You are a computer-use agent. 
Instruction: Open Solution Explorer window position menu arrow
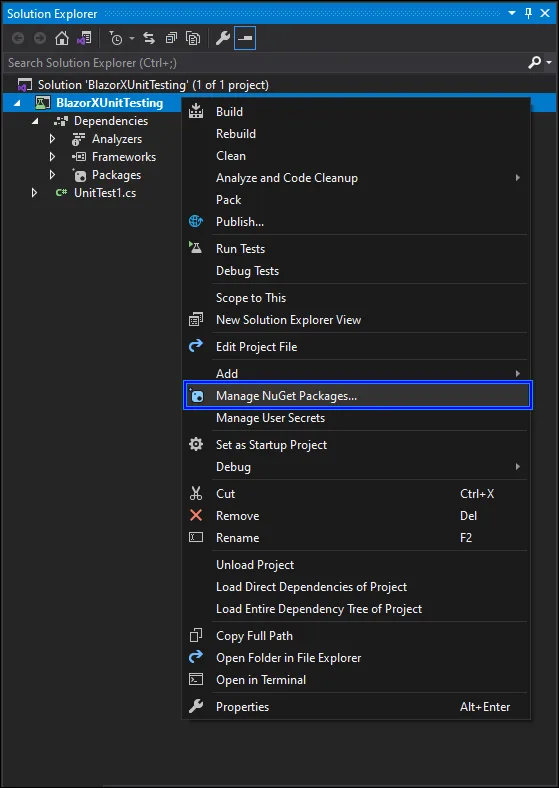tap(512, 14)
